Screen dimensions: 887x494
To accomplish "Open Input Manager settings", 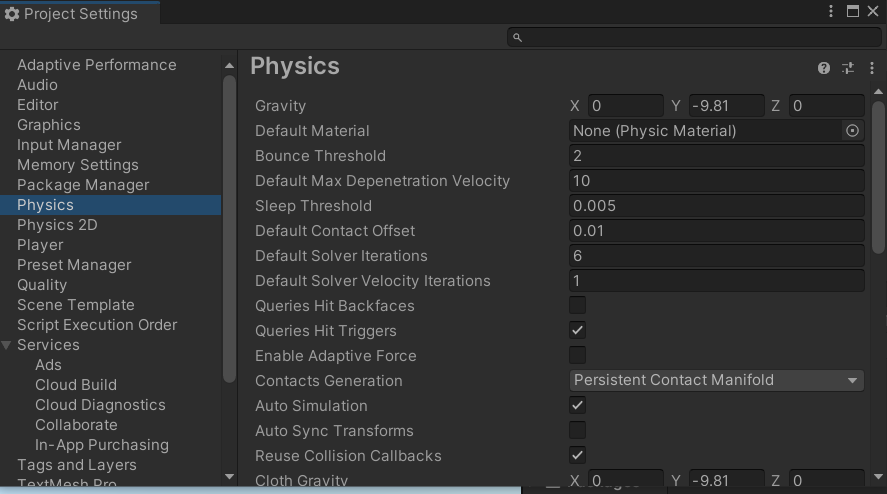I will tap(69, 145).
